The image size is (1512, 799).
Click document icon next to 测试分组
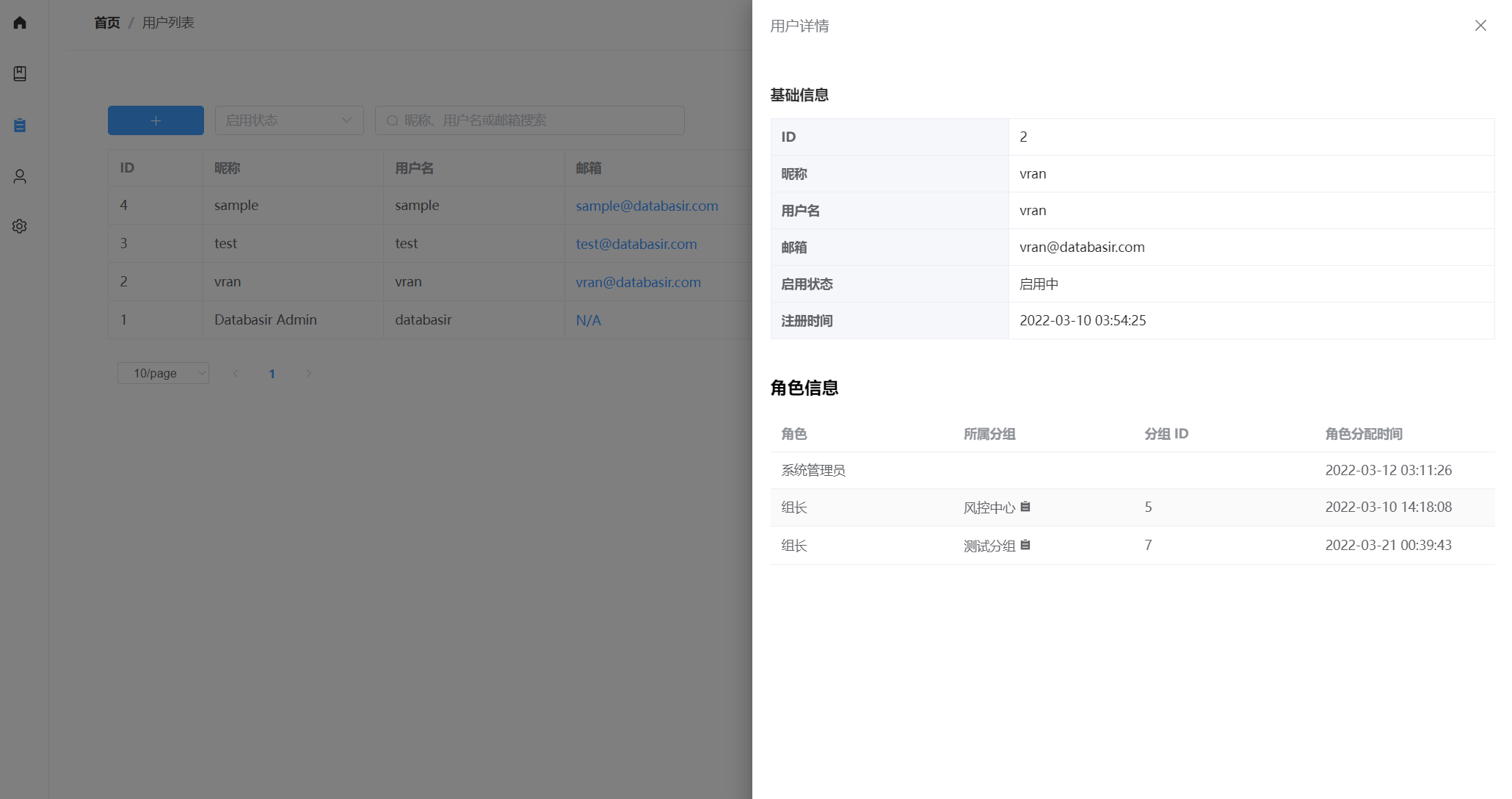point(1025,545)
